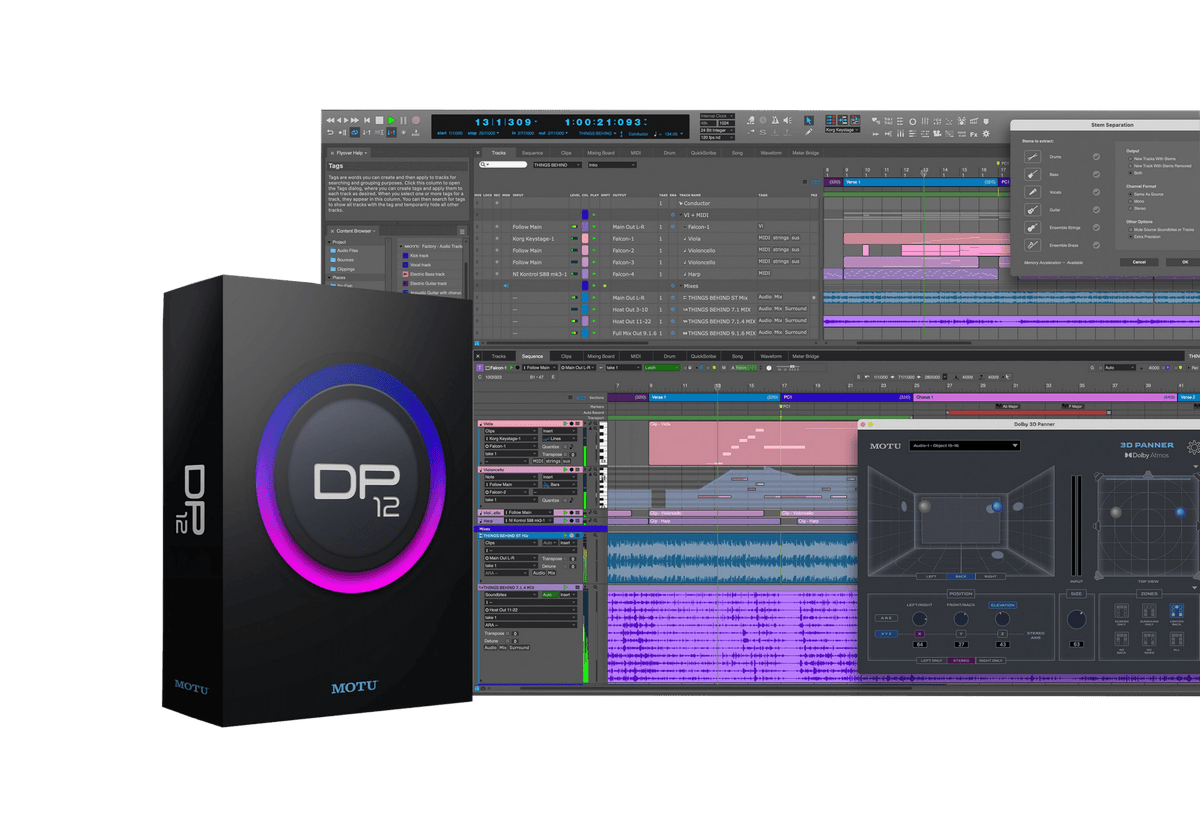
Task: Toggle the Ensemble Brass stem checkmark
Action: [1096, 246]
